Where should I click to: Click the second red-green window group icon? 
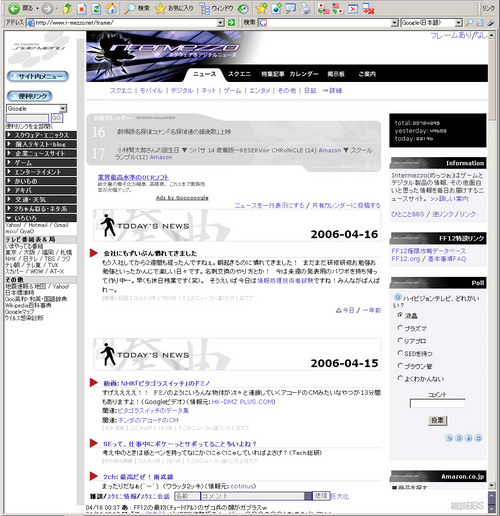pyautogui.click(x=338, y=8)
